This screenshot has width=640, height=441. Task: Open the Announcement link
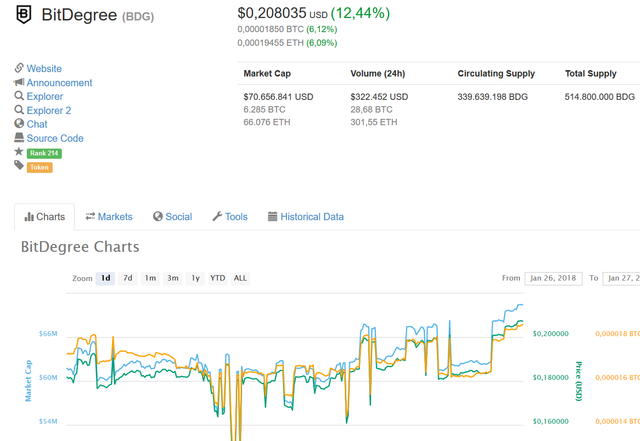click(60, 83)
